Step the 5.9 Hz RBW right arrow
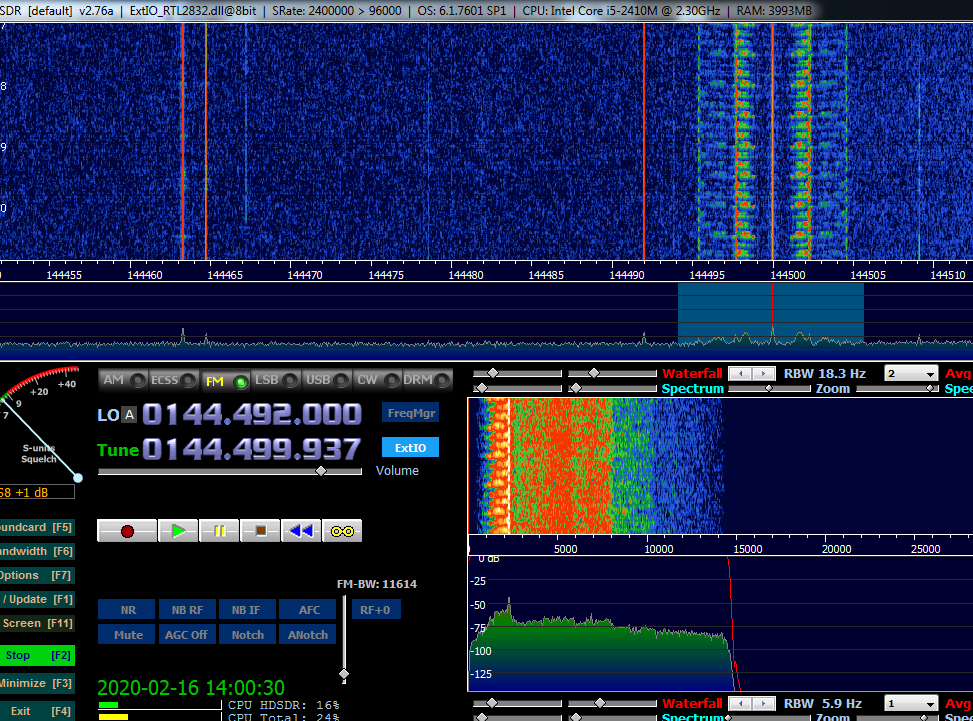 click(764, 704)
